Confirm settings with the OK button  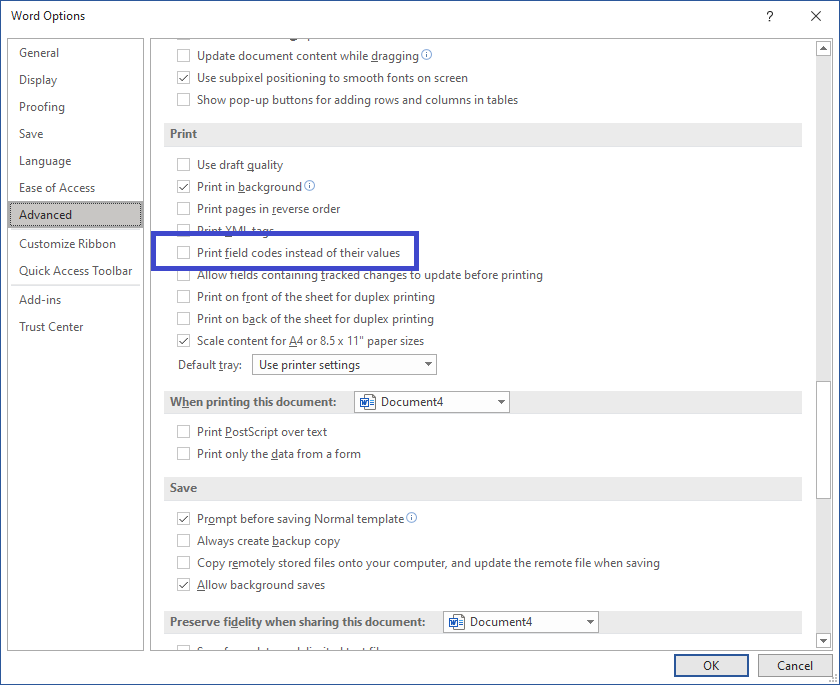(x=711, y=665)
